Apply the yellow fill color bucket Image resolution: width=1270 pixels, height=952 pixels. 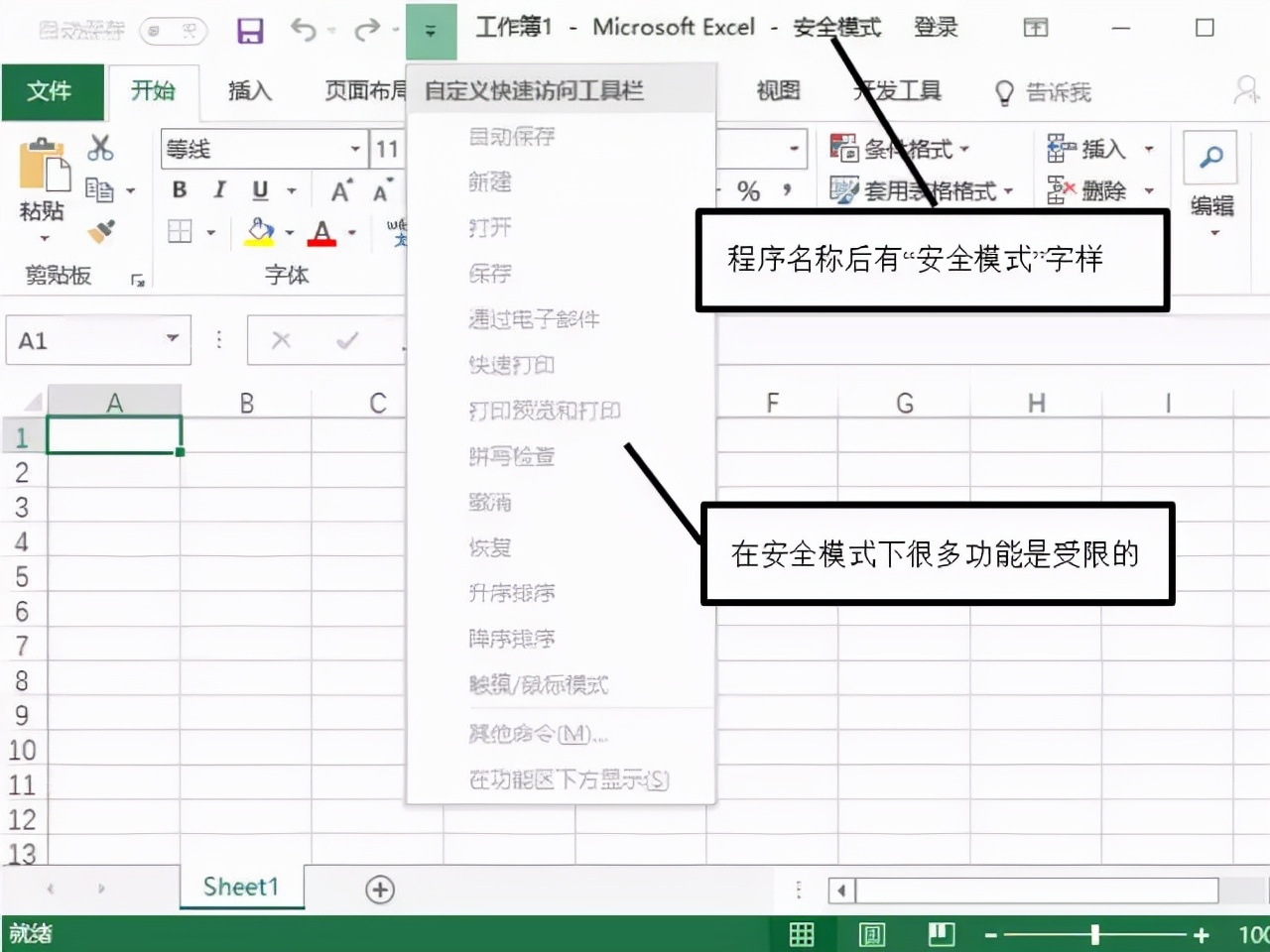point(260,232)
